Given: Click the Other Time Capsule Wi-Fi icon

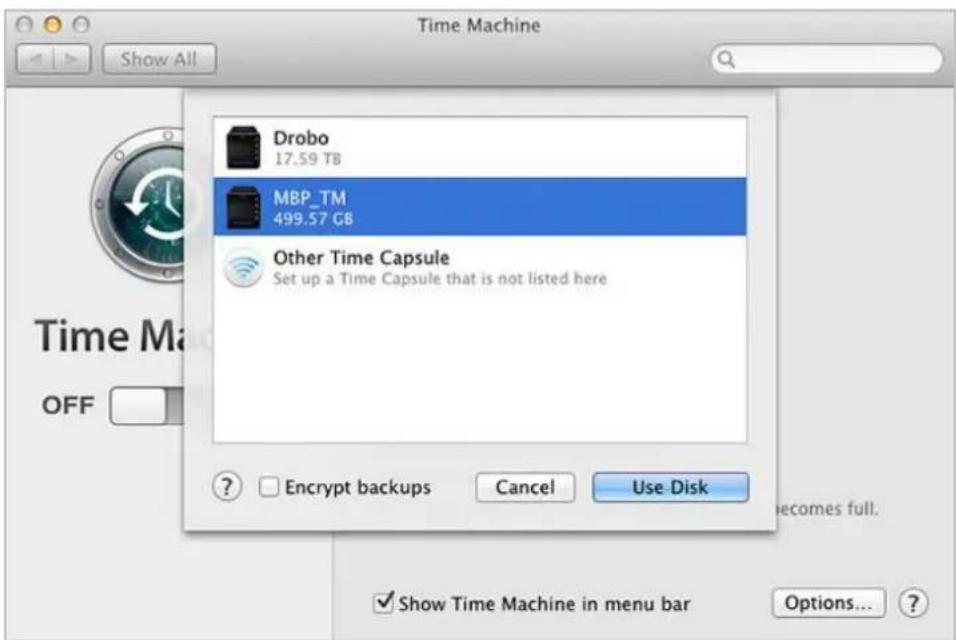Looking at the screenshot, I should click(x=243, y=268).
